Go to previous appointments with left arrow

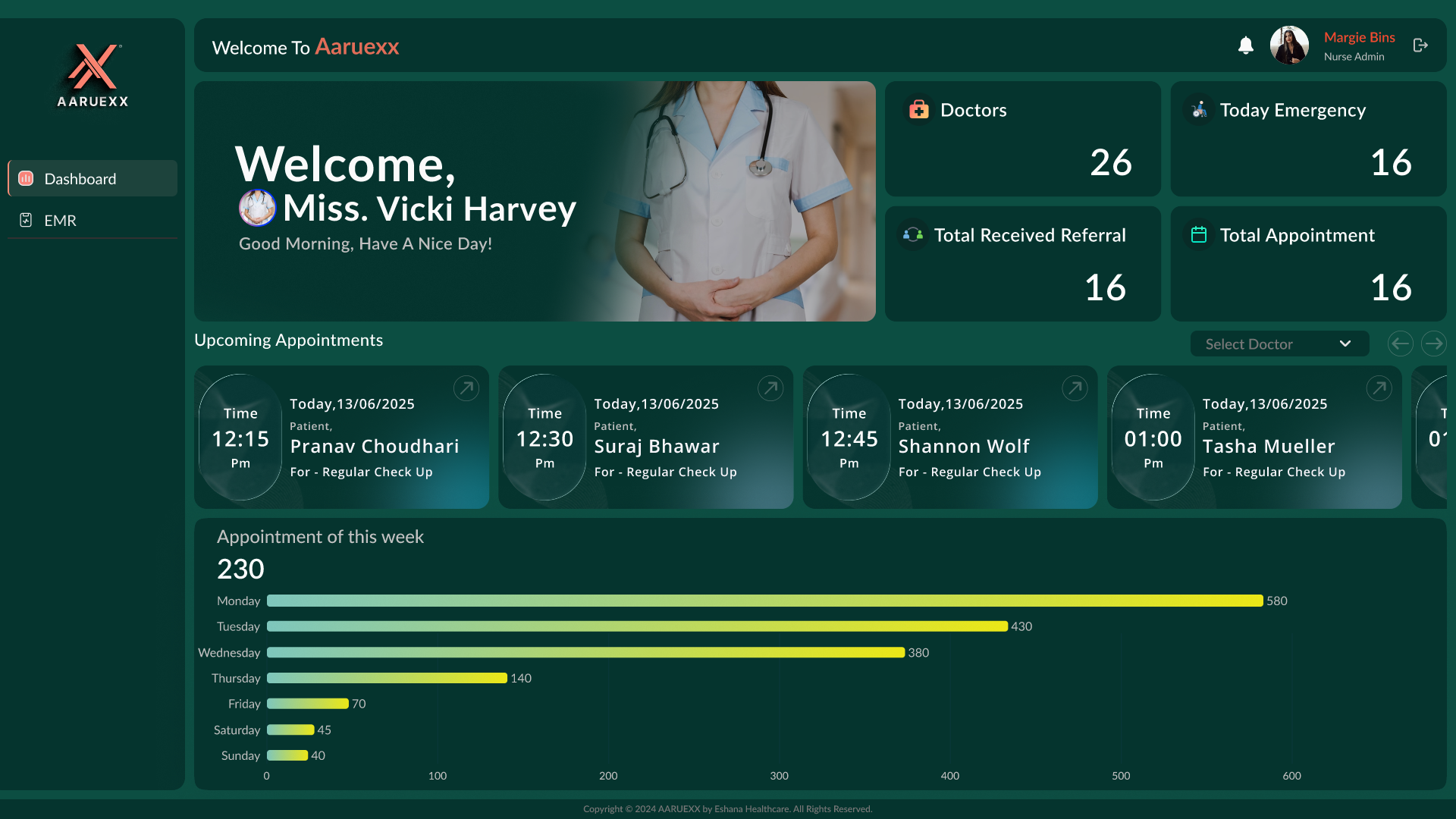[x=1400, y=344]
